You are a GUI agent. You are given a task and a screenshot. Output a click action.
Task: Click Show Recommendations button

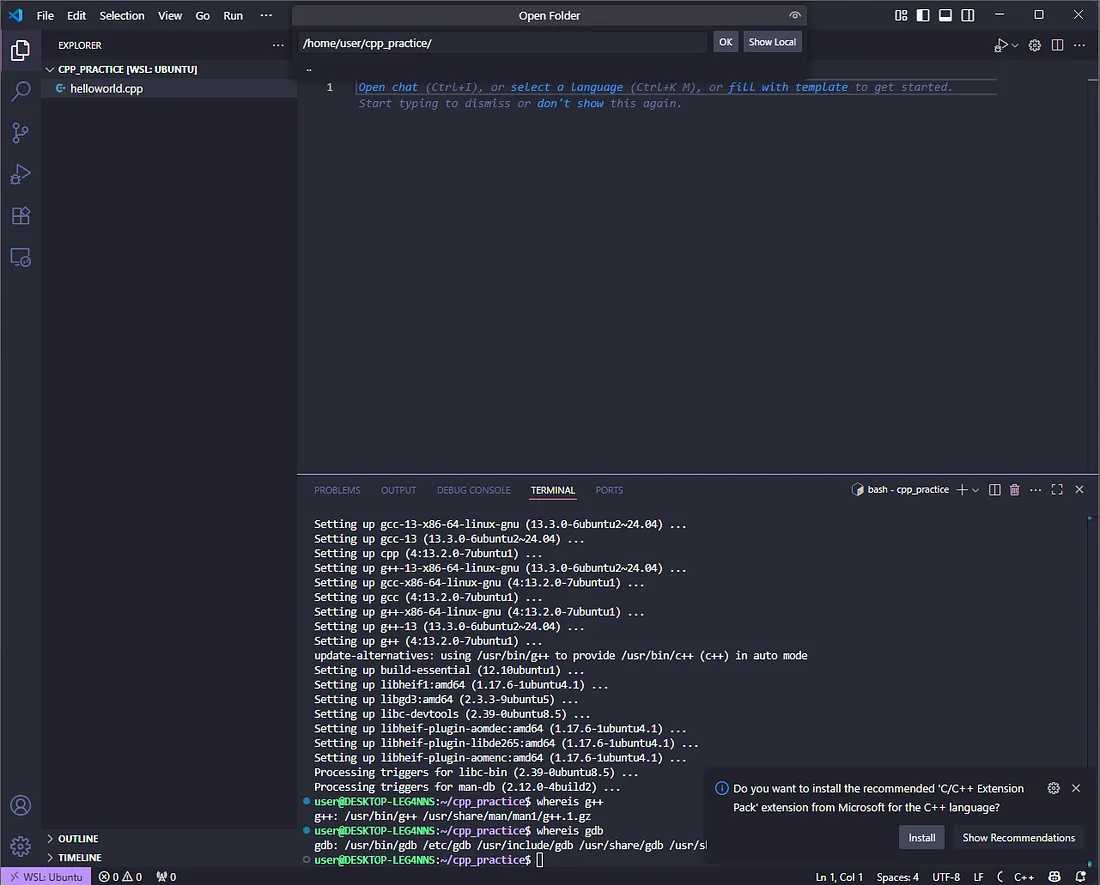point(1018,837)
